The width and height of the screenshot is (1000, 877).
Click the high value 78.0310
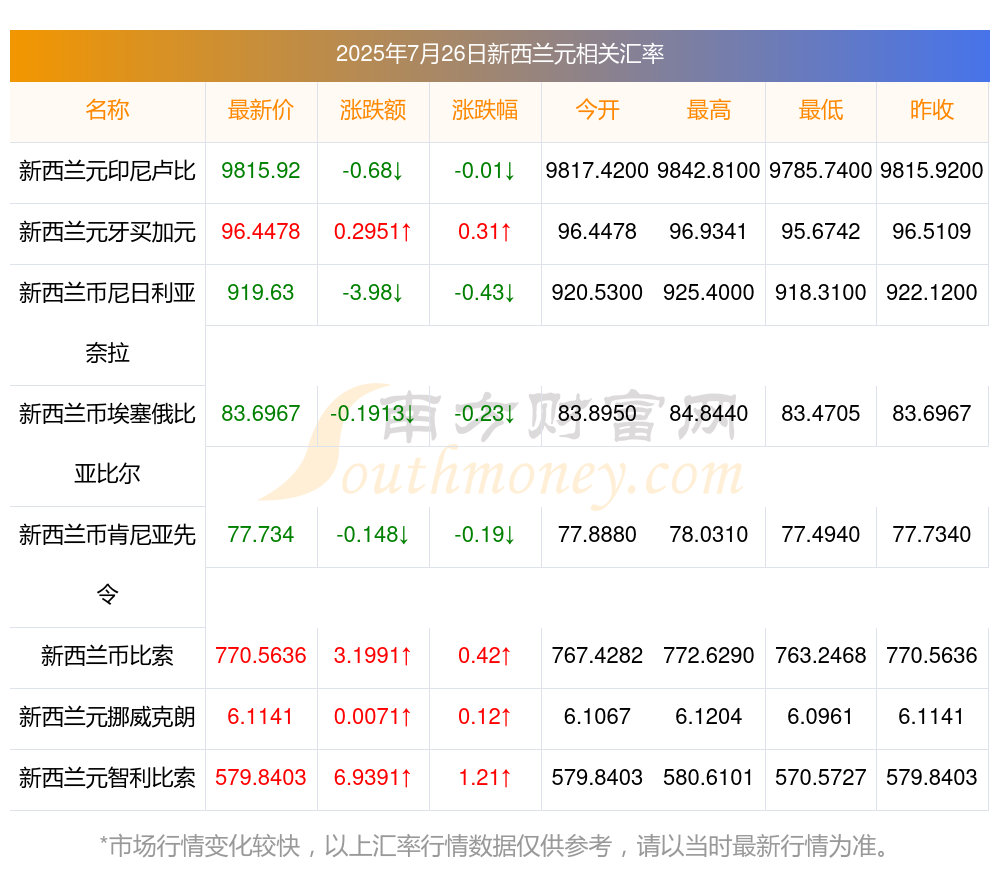(709, 534)
